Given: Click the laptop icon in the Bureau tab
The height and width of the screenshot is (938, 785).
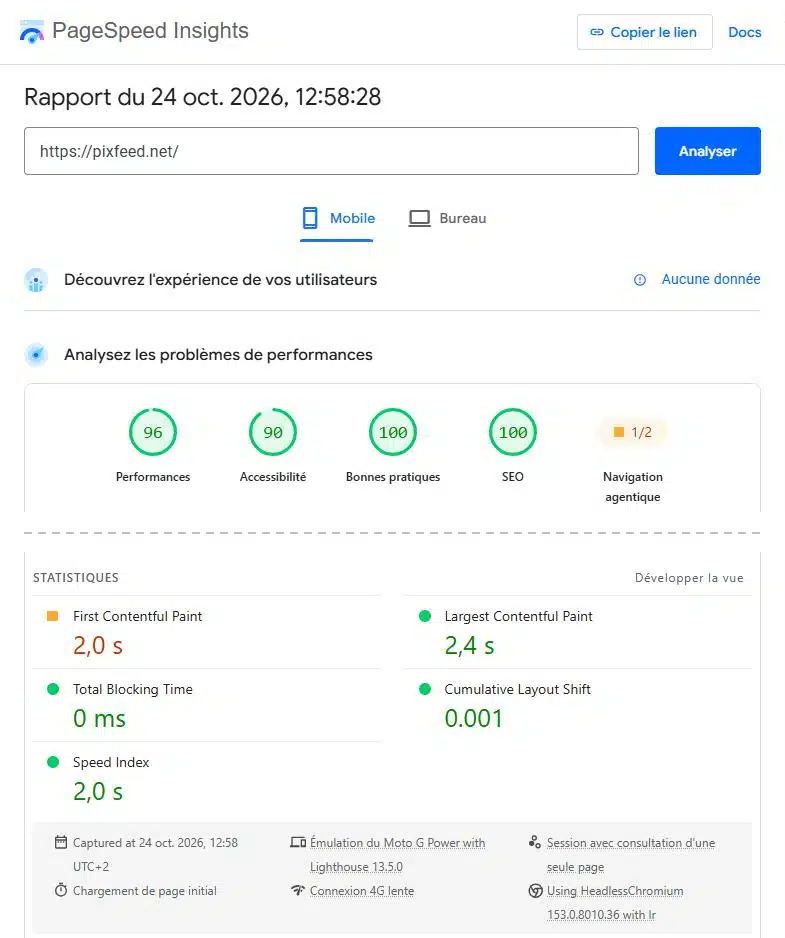Looking at the screenshot, I should pyautogui.click(x=419, y=218).
